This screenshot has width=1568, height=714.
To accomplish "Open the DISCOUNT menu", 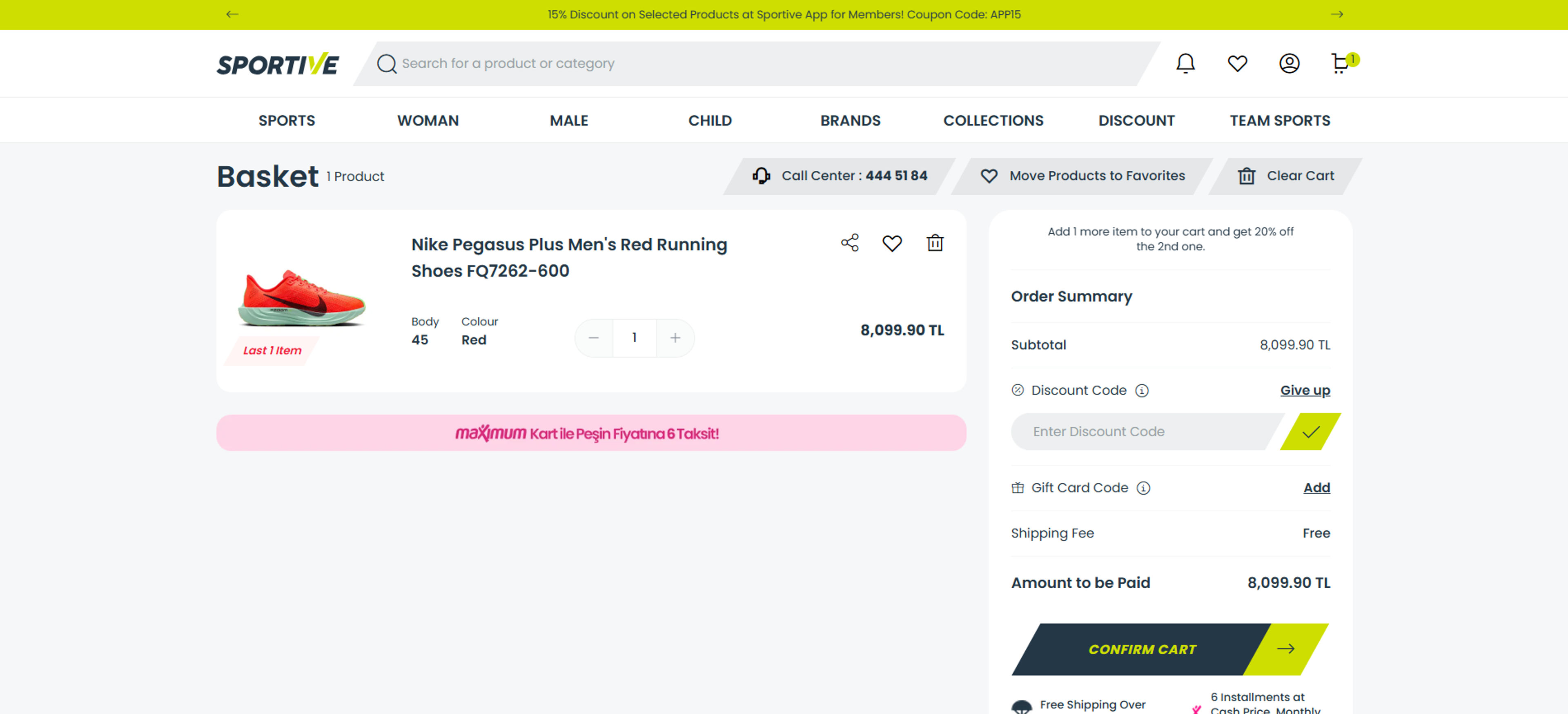I will point(1136,120).
